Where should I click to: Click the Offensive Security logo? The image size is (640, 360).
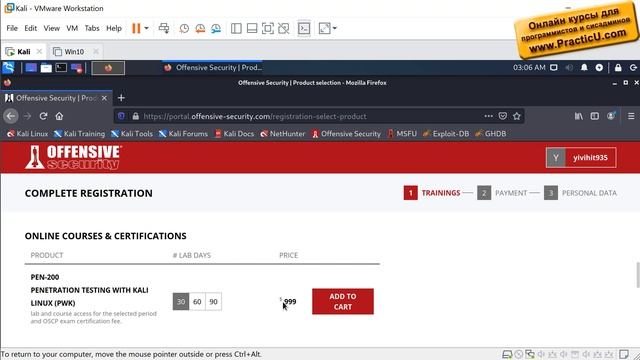(x=73, y=157)
